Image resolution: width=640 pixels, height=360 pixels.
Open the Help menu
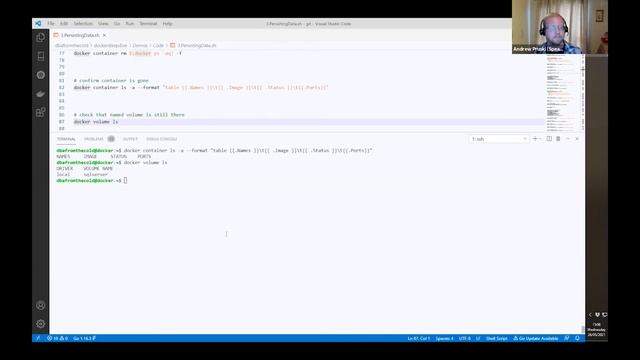[x=167, y=24]
